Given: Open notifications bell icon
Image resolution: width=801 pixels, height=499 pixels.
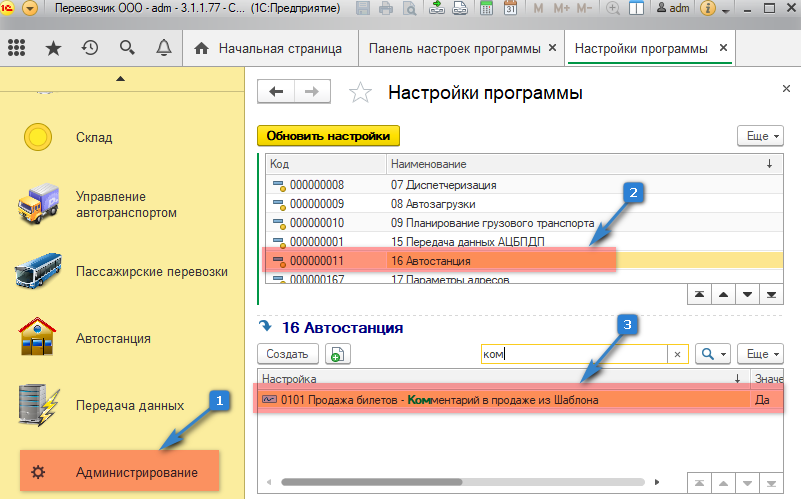Looking at the screenshot, I should (163, 48).
